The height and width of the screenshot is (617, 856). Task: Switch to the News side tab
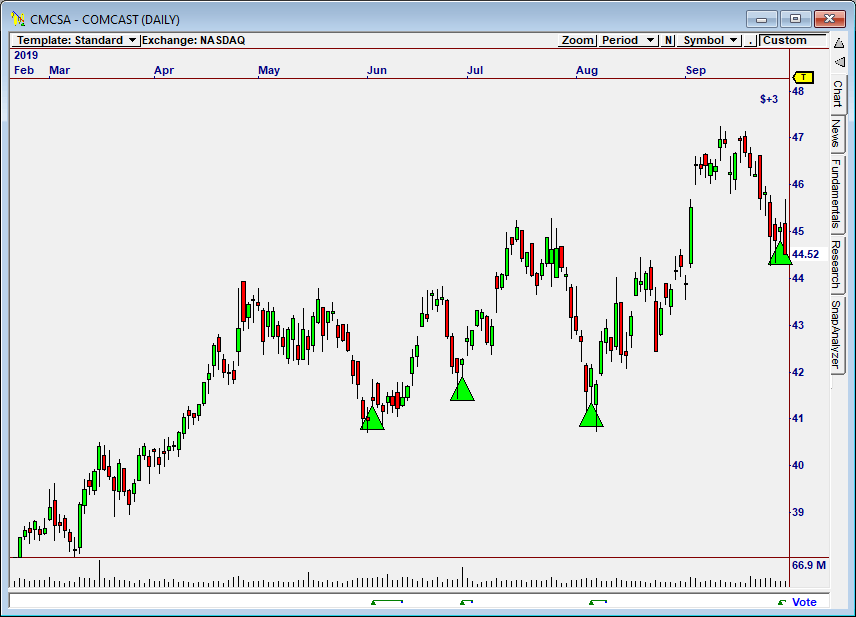(x=837, y=133)
